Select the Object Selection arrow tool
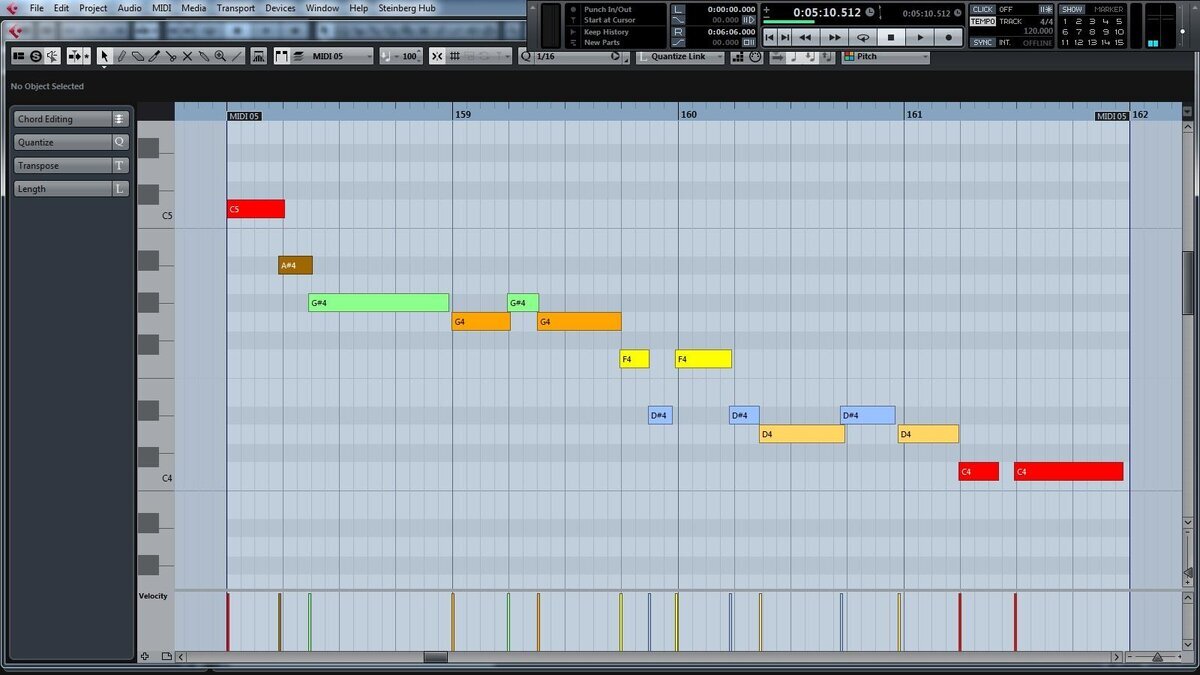This screenshot has height=675, width=1200. pyautogui.click(x=104, y=57)
